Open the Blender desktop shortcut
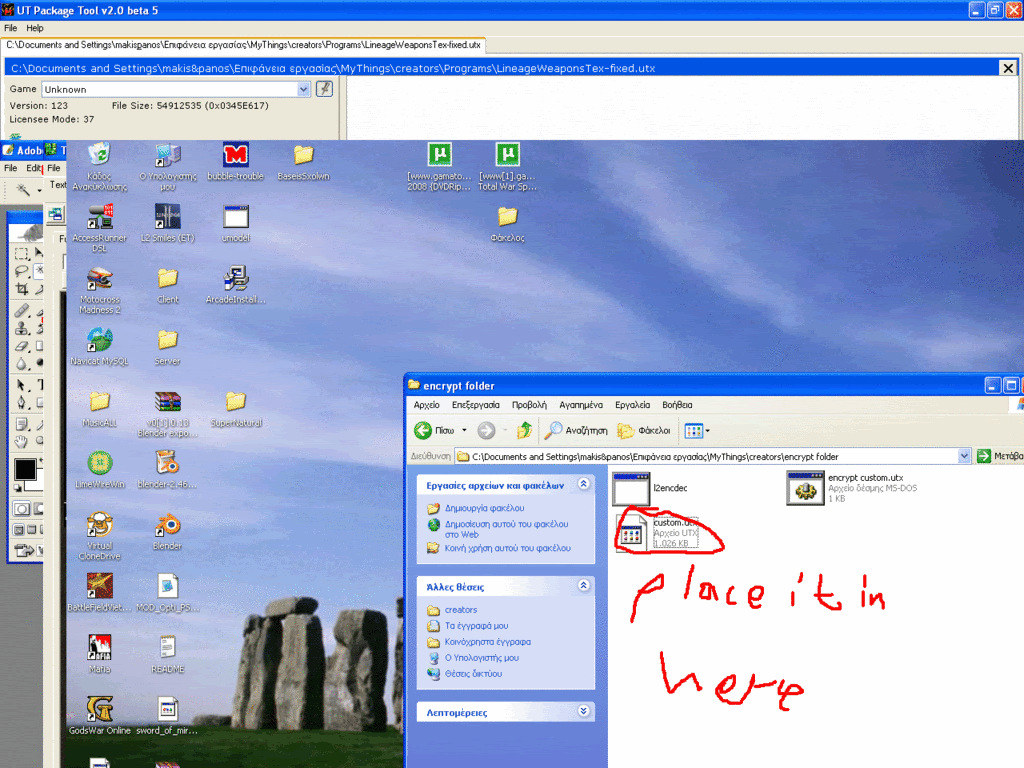 point(167,527)
